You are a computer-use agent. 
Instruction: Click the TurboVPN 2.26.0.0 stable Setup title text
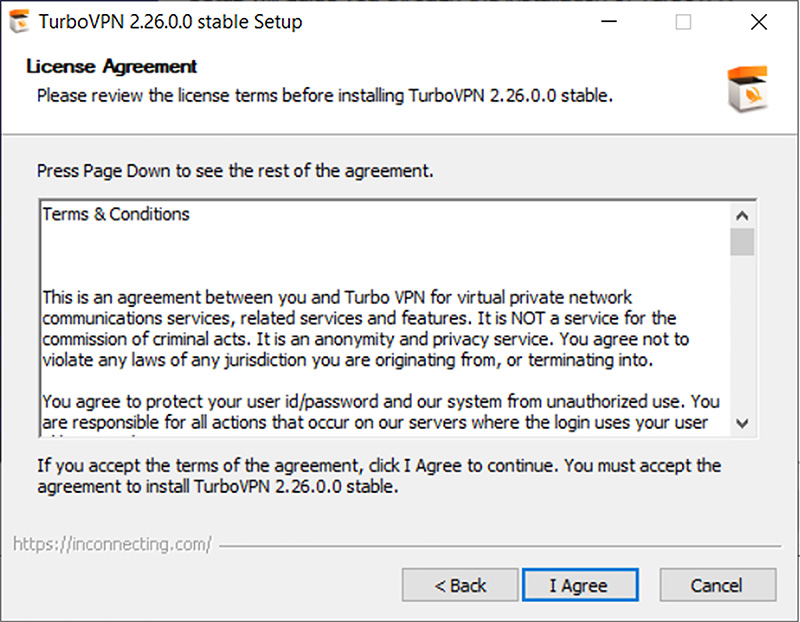[170, 22]
